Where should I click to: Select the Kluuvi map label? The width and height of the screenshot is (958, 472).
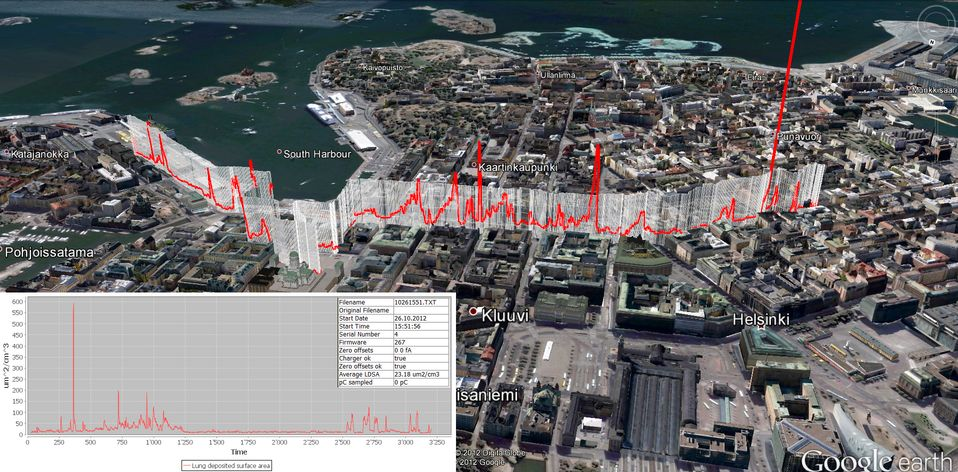[x=506, y=316]
